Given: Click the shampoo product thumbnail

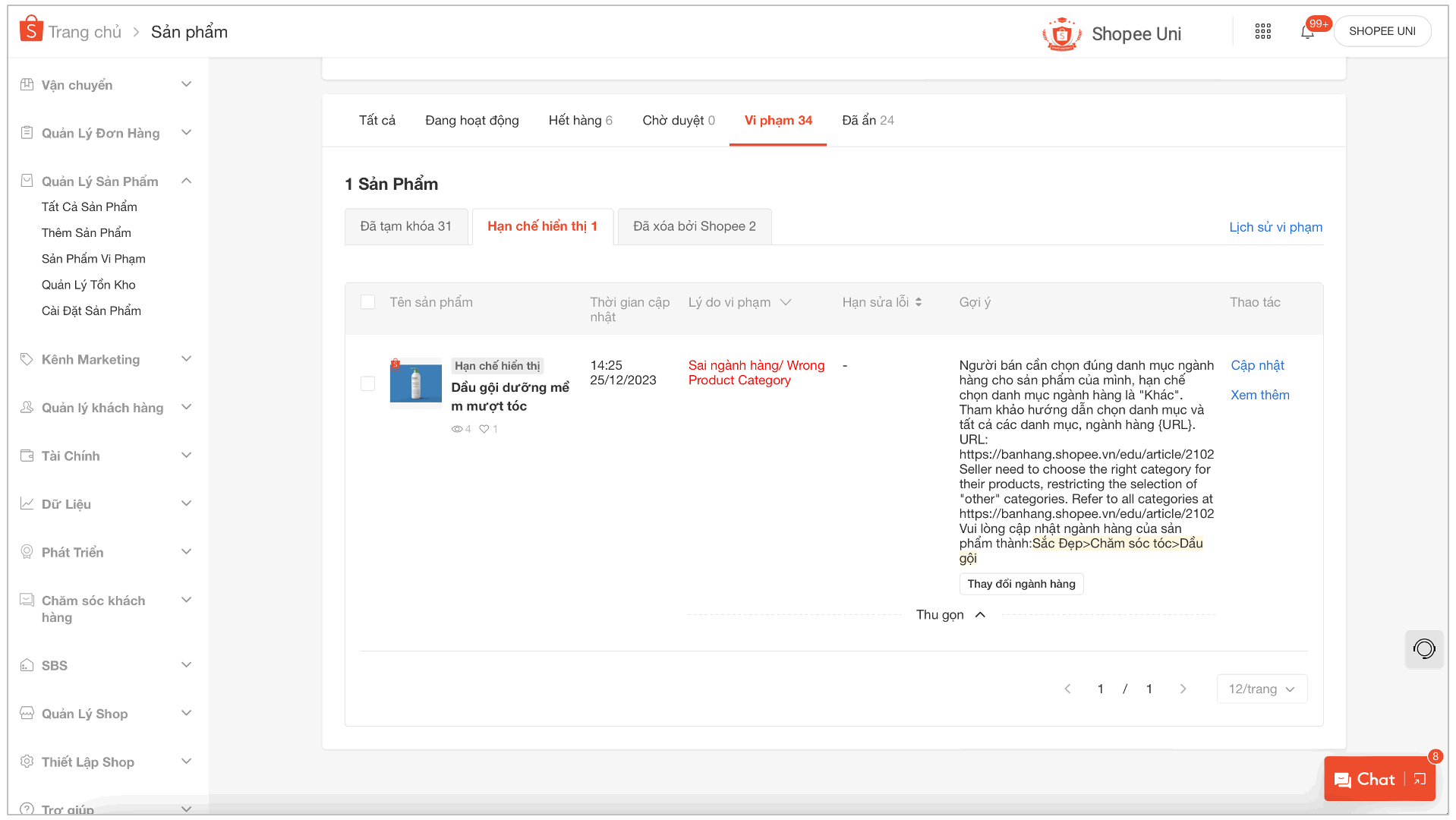Looking at the screenshot, I should point(415,383).
